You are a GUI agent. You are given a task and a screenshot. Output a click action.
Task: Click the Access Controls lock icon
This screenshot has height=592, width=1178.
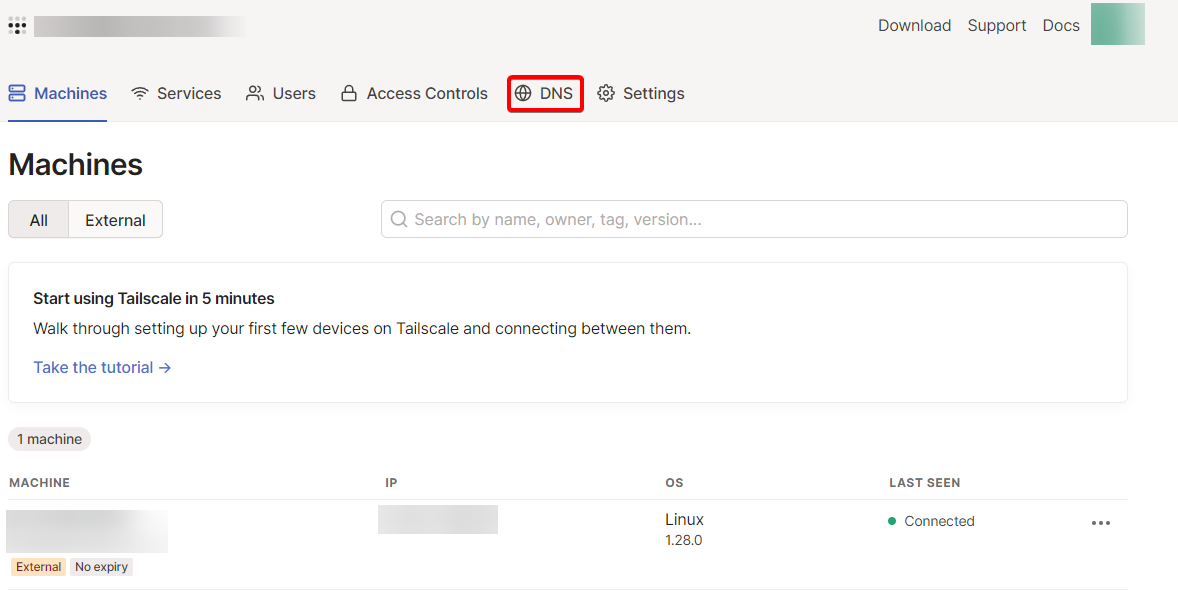coord(349,93)
